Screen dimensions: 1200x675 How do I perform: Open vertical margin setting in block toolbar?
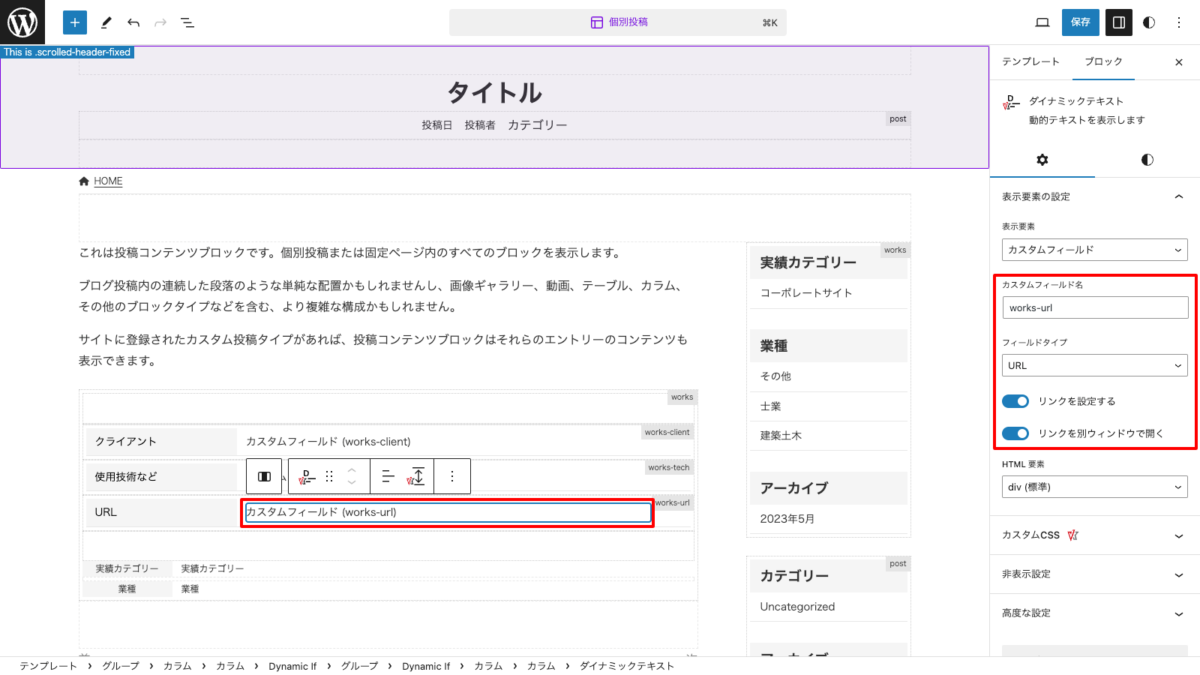coord(417,477)
